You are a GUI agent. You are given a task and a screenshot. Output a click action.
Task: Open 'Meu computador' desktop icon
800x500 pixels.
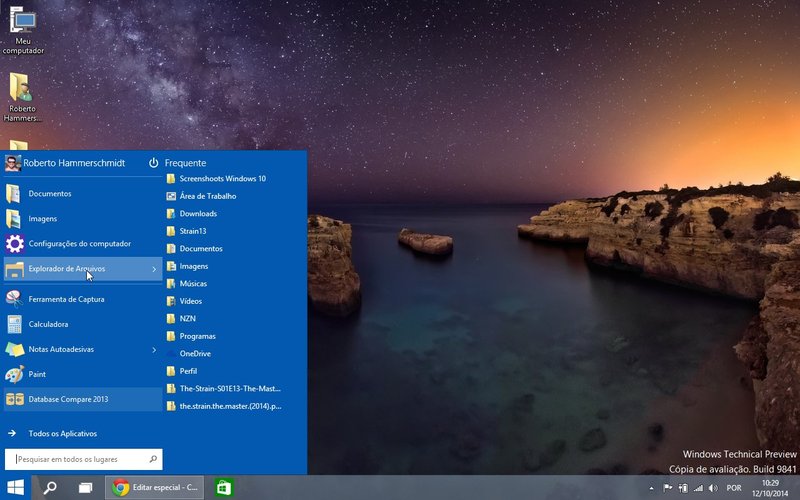[23, 30]
